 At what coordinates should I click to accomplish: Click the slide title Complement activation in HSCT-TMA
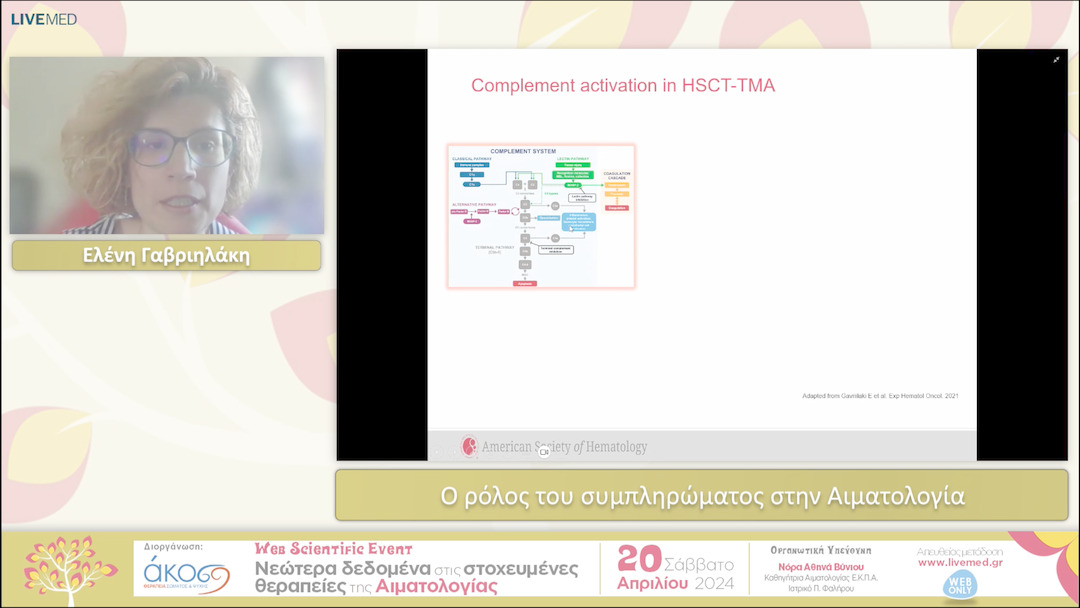pos(623,85)
